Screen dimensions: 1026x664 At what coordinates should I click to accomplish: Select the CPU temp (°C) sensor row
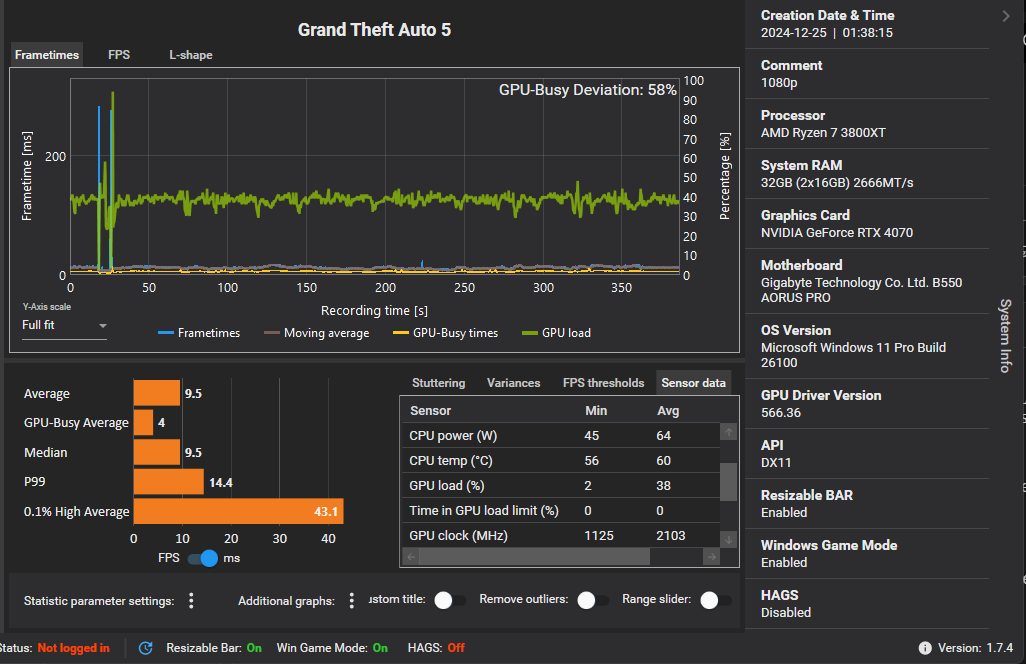[559, 461]
